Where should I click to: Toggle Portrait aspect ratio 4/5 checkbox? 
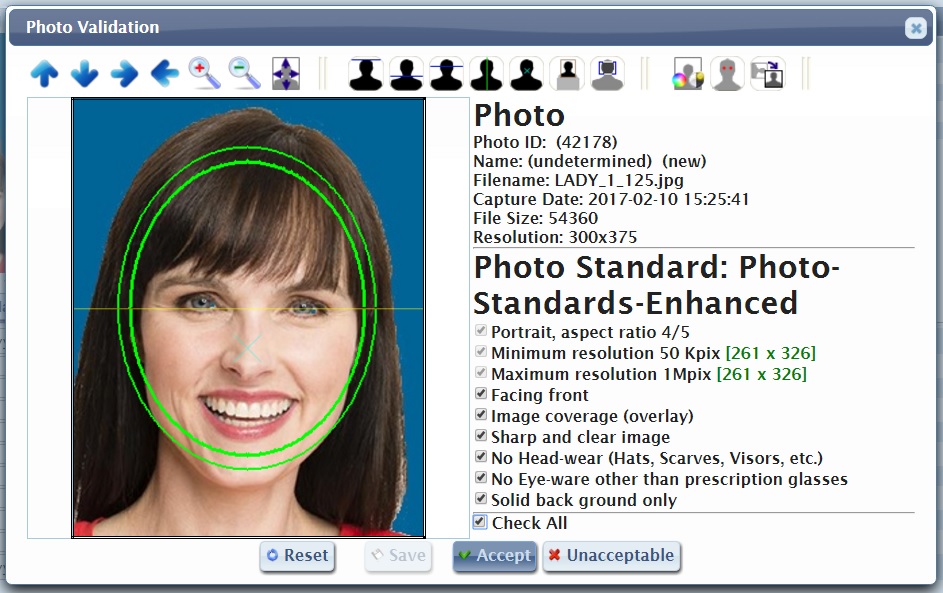click(x=481, y=330)
